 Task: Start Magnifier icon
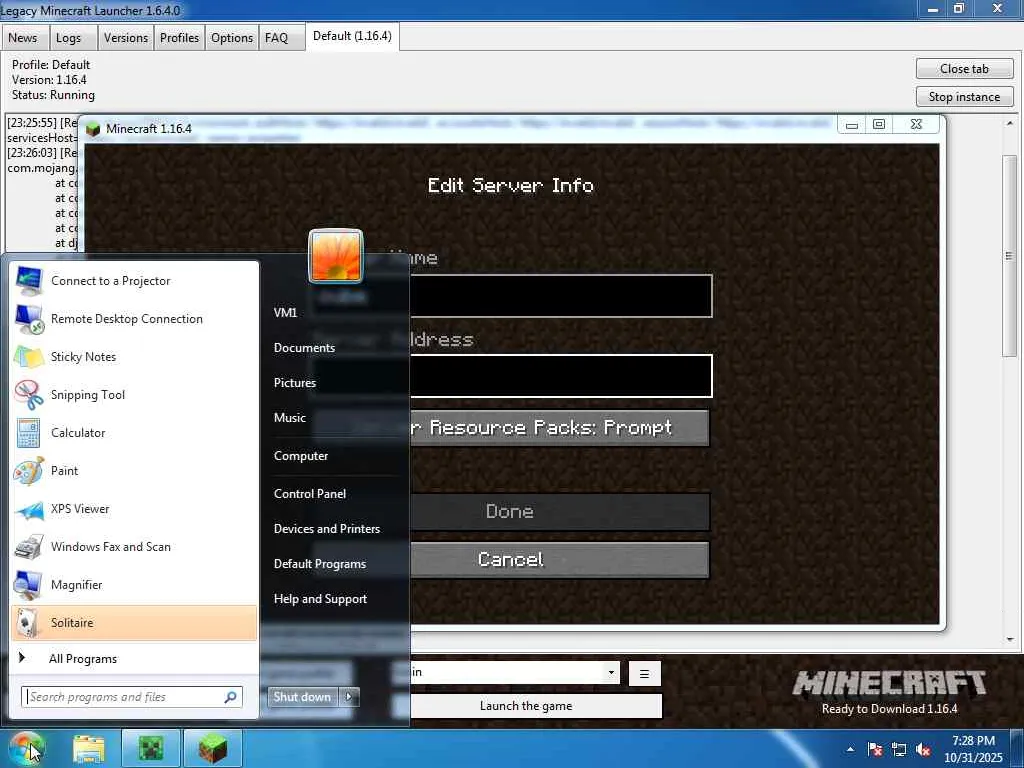click(29, 584)
